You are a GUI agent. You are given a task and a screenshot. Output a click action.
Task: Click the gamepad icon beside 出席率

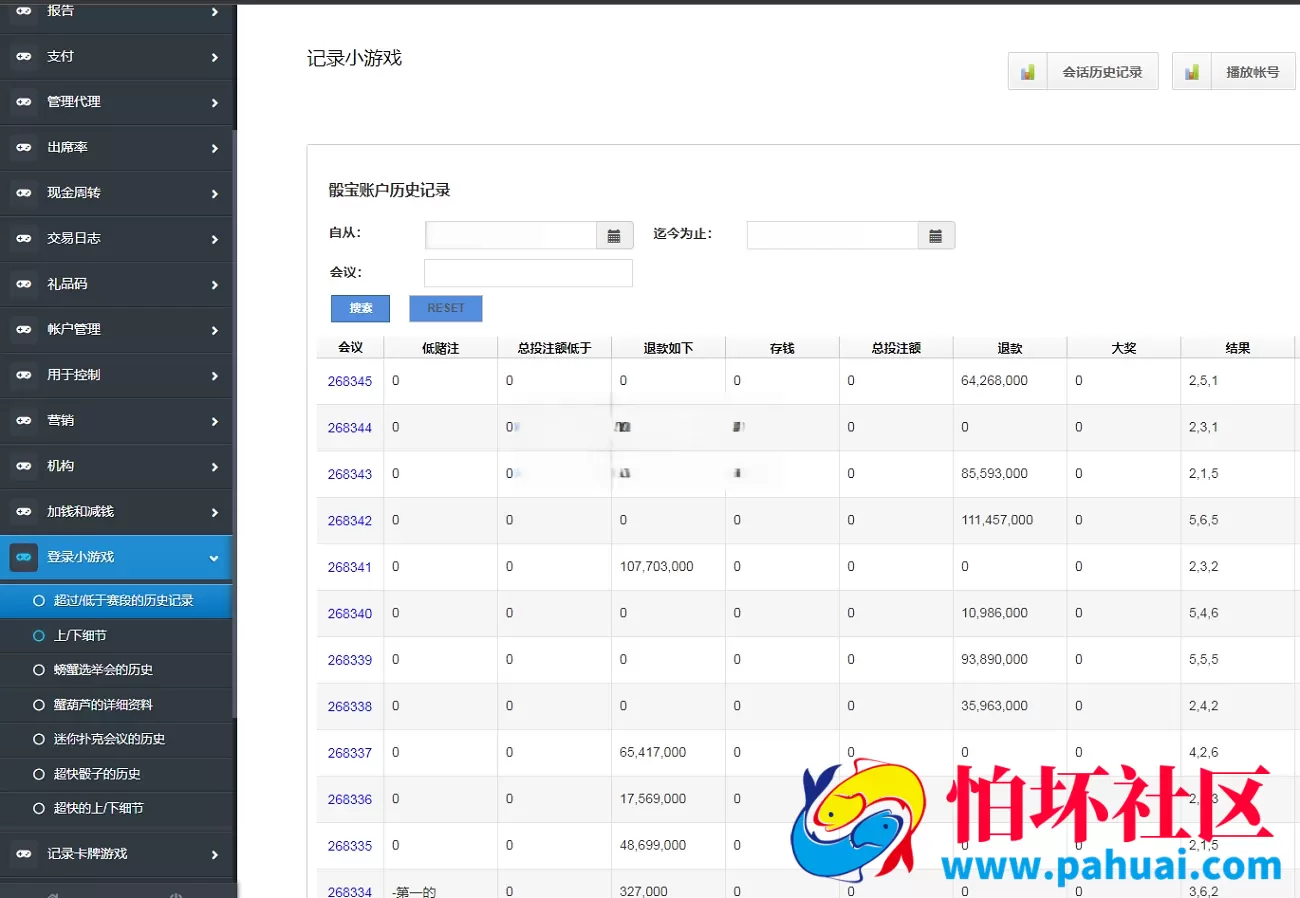[x=24, y=148]
